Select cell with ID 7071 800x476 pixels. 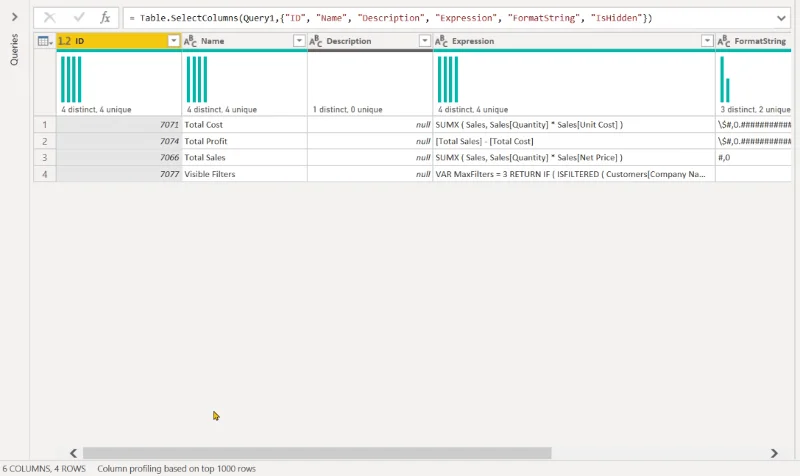coord(119,124)
